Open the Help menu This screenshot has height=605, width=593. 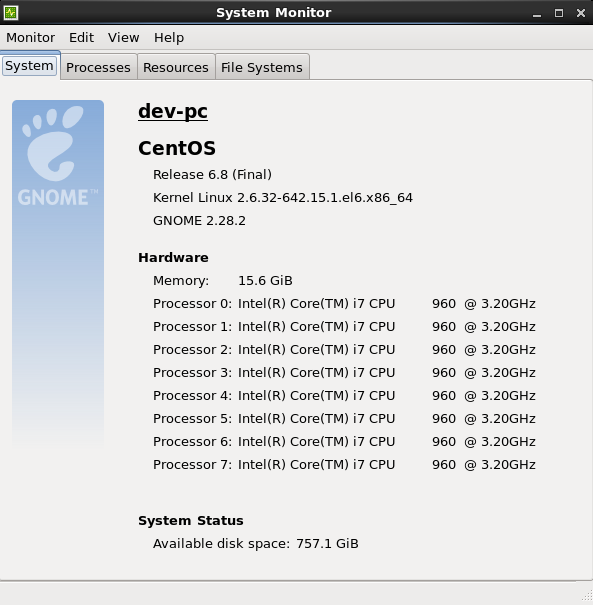click(x=169, y=38)
